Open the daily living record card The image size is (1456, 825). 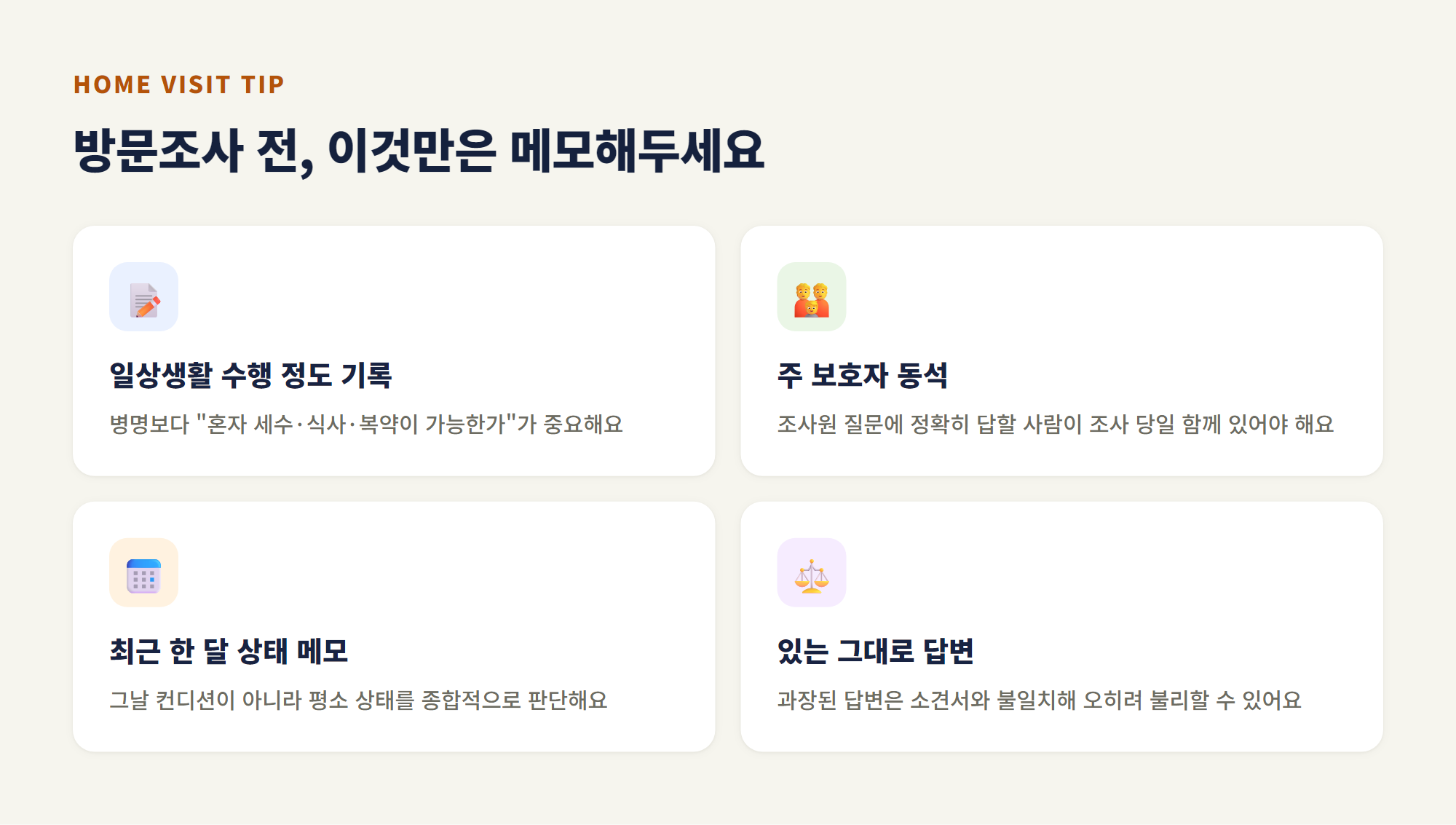(x=394, y=351)
